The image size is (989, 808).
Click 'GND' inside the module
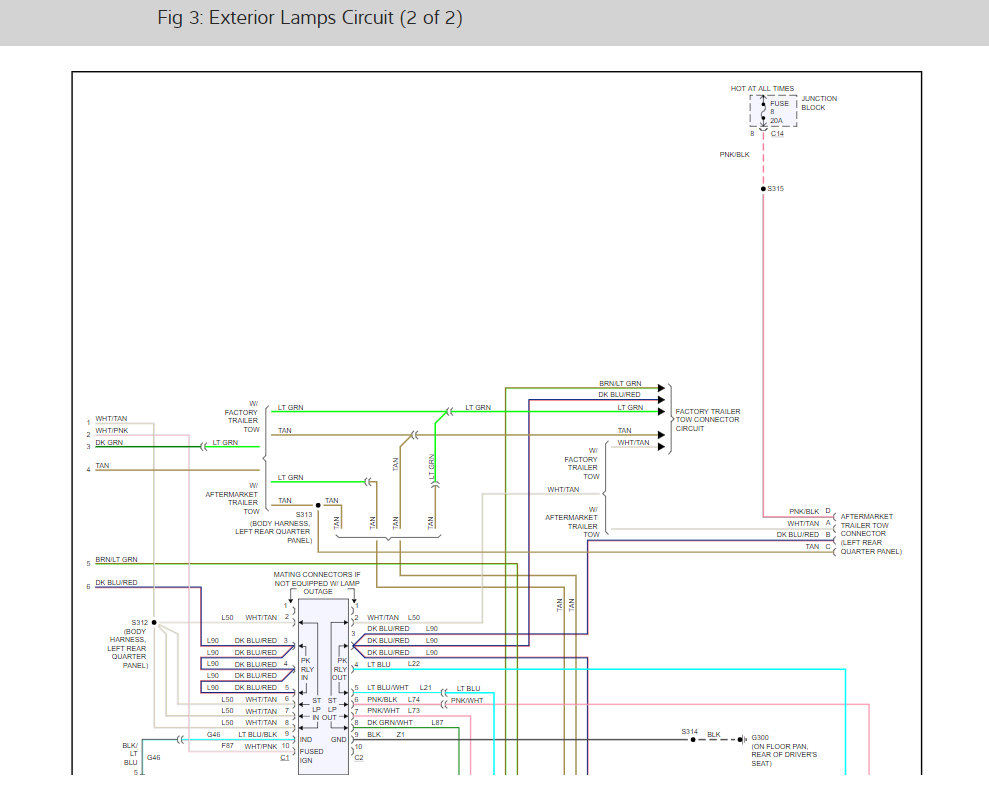point(339,739)
